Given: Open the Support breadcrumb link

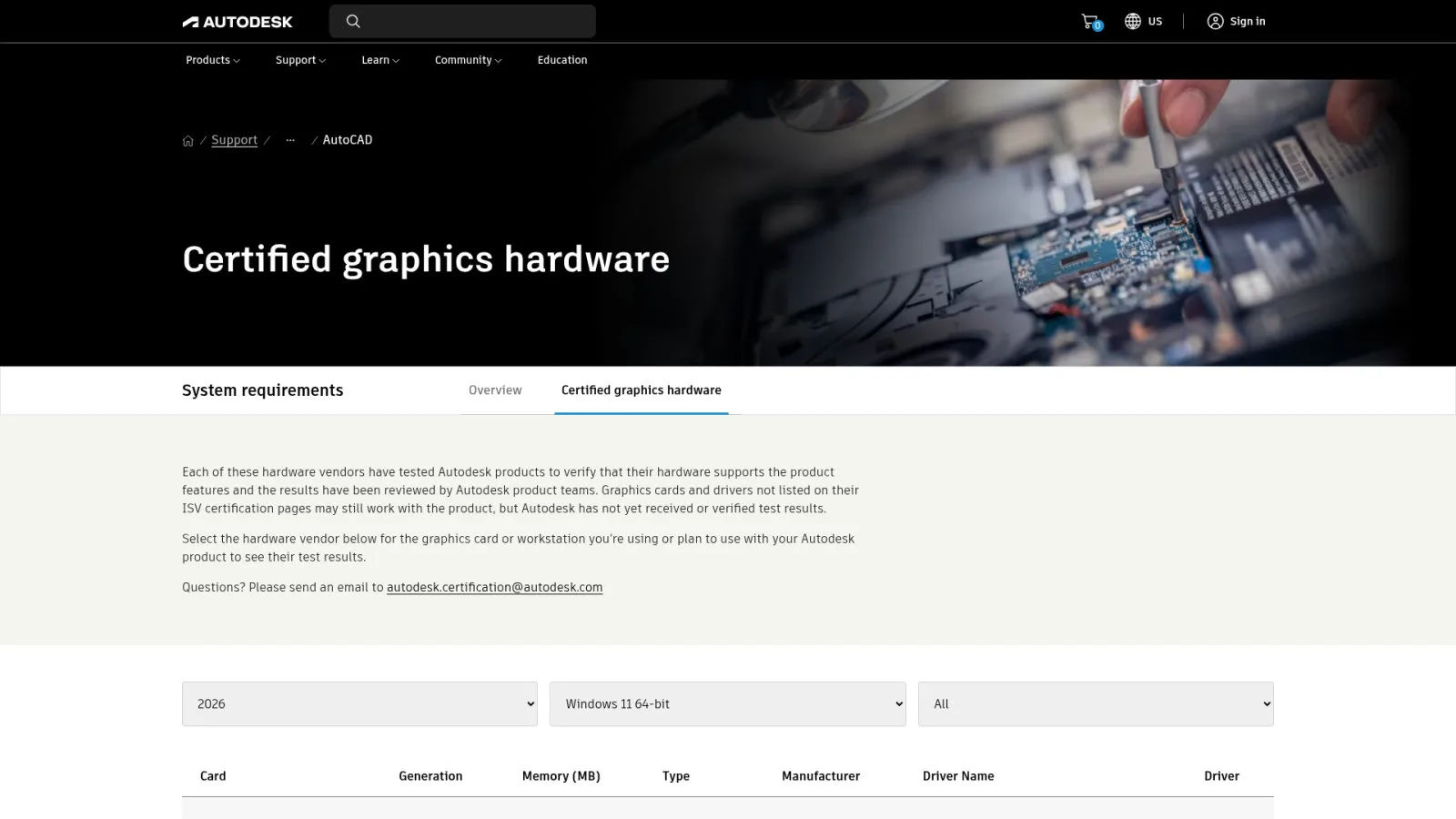Looking at the screenshot, I should pos(234,140).
